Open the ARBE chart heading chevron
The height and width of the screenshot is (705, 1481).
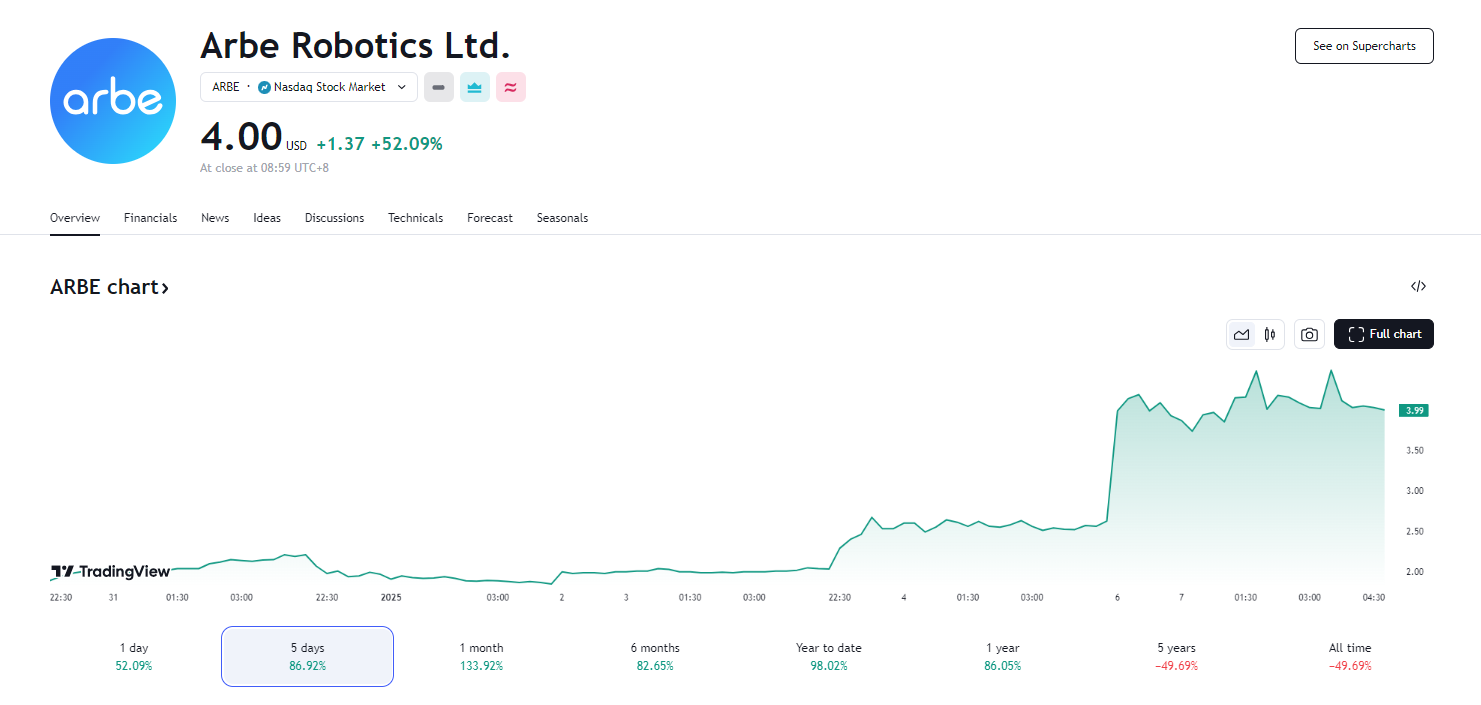165,288
